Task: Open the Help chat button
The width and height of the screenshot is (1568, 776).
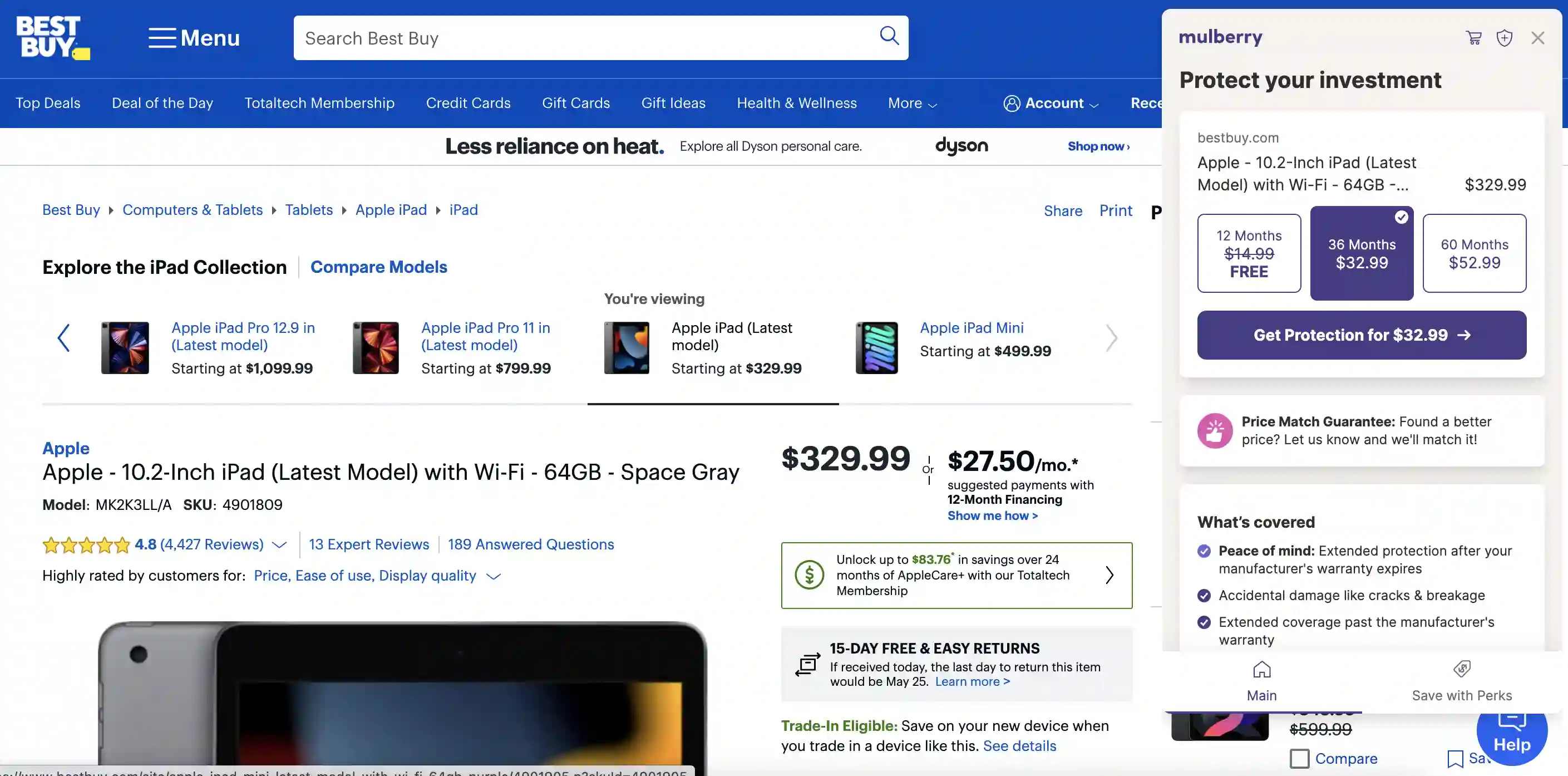Action: point(1512,739)
